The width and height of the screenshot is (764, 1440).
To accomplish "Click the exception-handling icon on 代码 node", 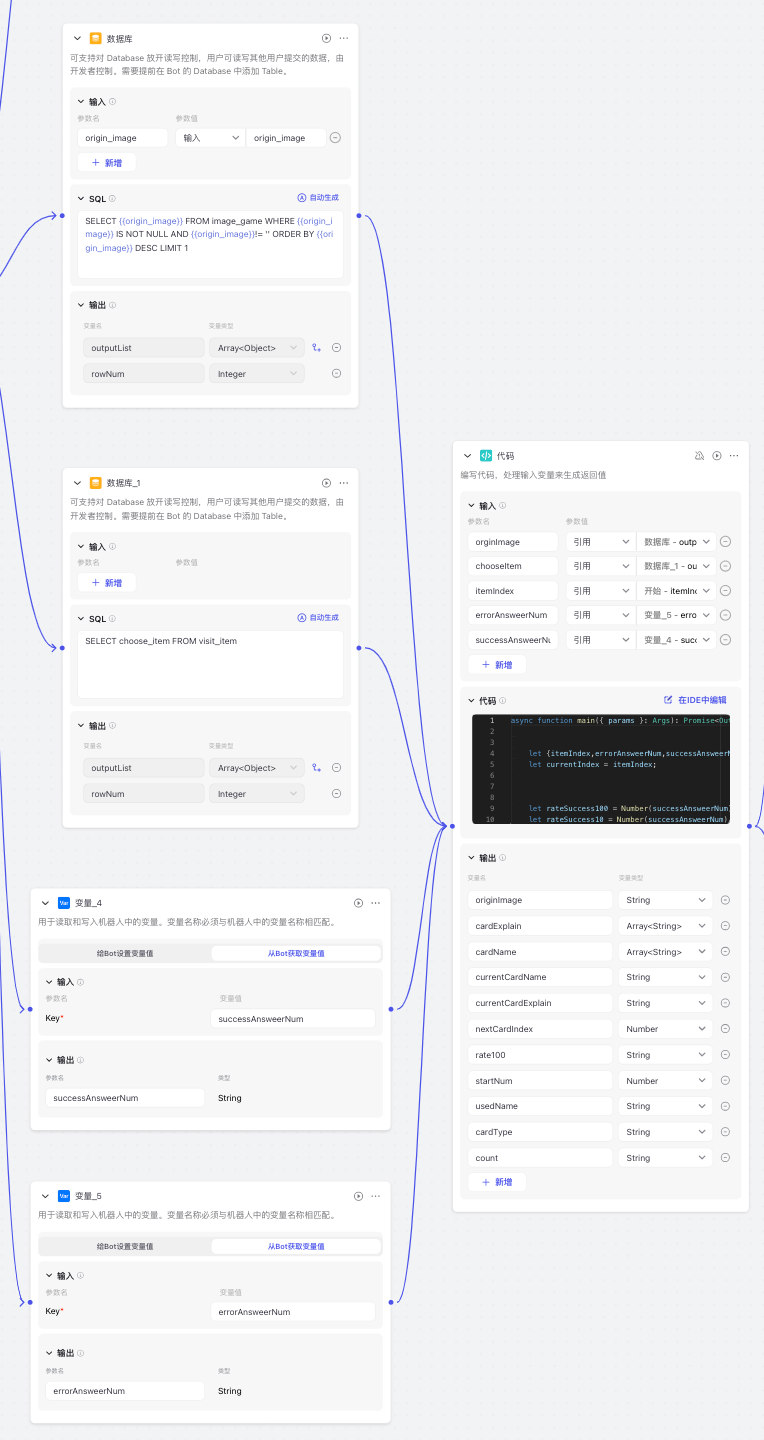I will pos(700,455).
